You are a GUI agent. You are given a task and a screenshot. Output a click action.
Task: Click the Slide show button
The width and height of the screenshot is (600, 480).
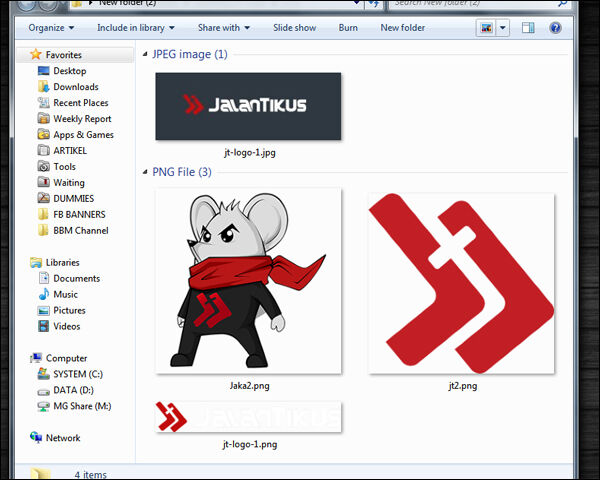(295, 28)
